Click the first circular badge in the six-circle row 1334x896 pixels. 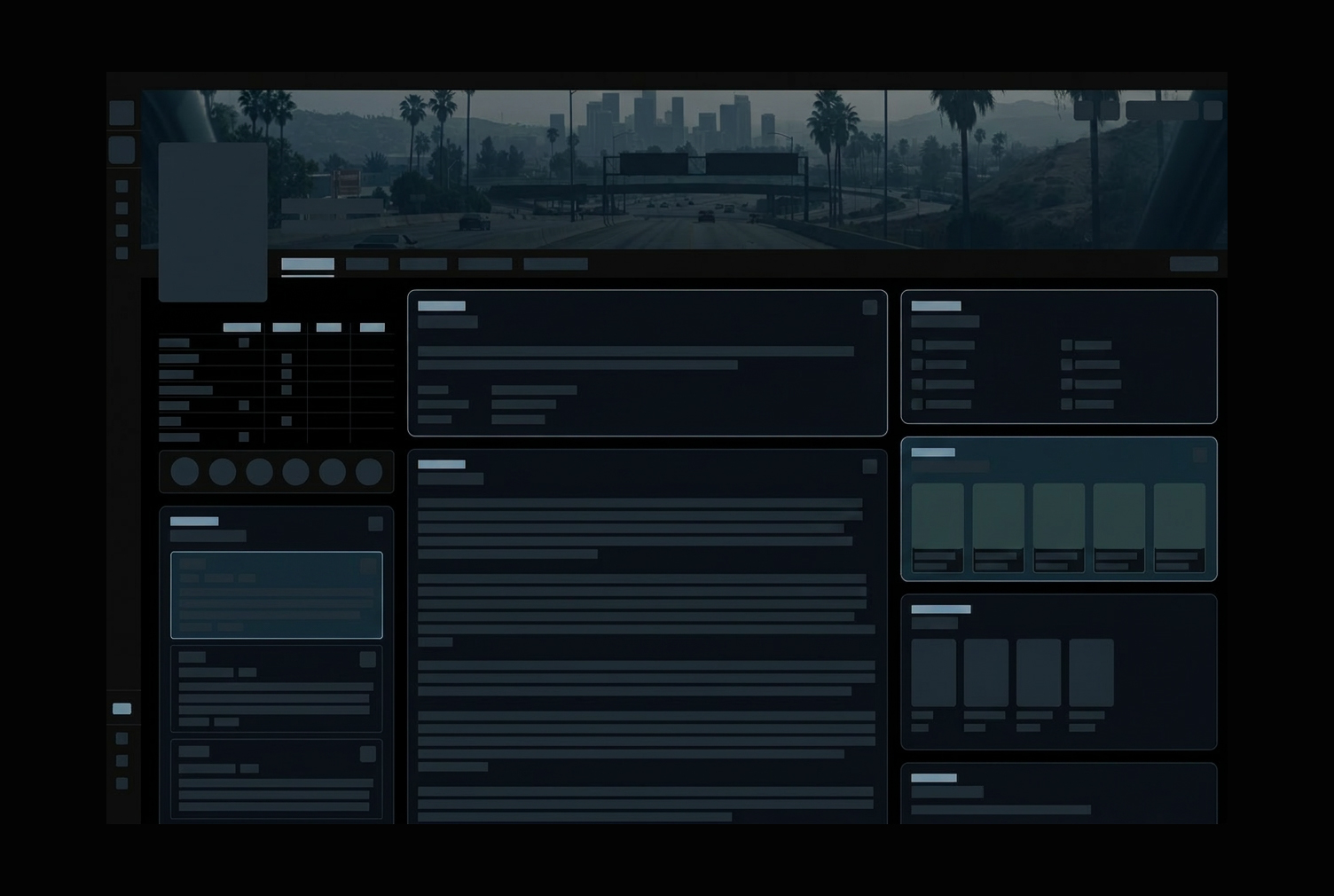coord(184,472)
